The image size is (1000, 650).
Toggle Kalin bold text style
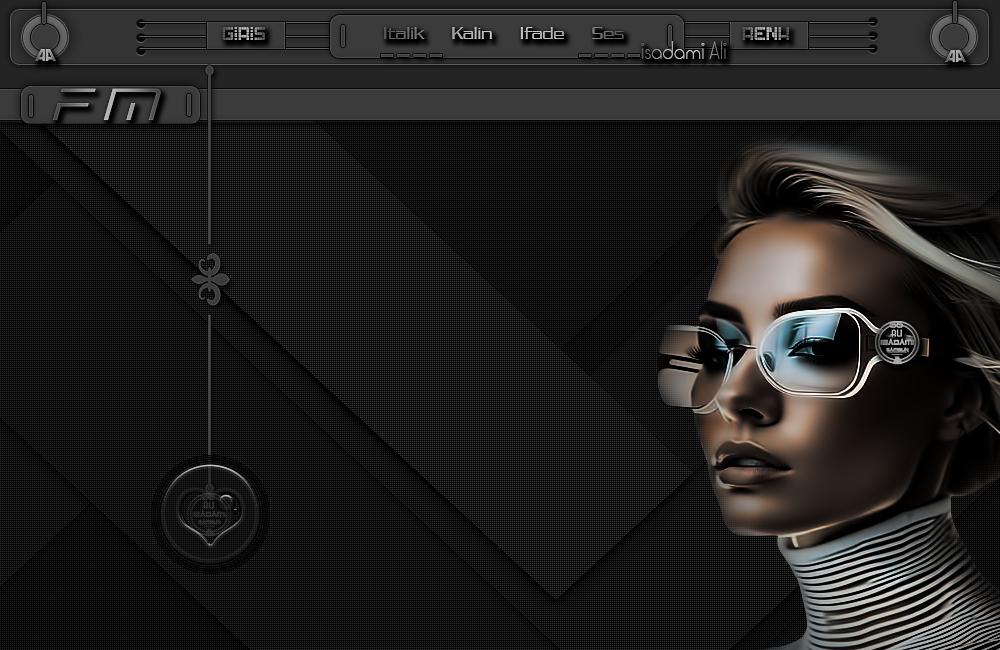[x=471, y=33]
